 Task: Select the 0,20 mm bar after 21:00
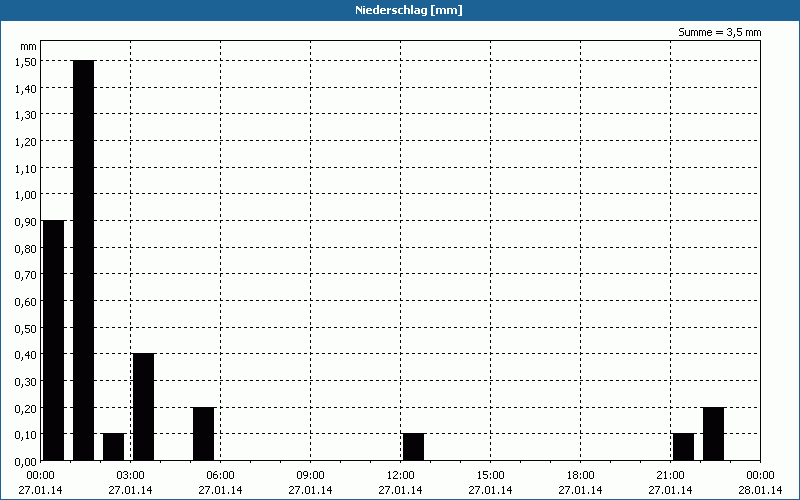[x=713, y=434]
